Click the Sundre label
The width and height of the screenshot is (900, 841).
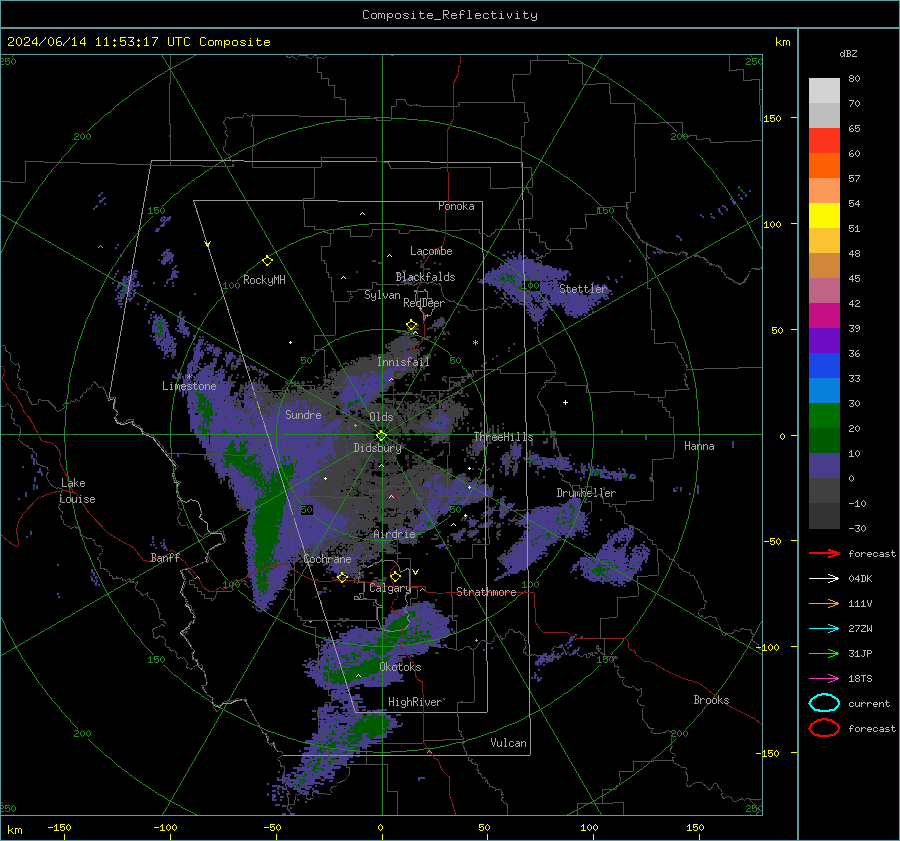click(303, 414)
